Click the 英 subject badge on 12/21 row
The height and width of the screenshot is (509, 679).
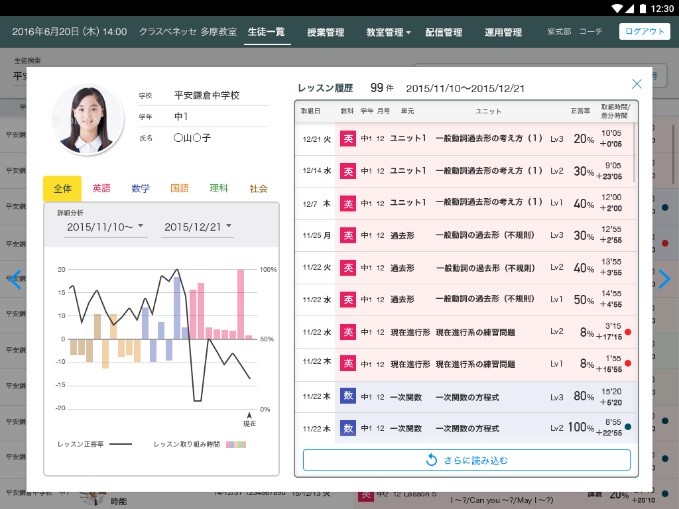[x=348, y=139]
